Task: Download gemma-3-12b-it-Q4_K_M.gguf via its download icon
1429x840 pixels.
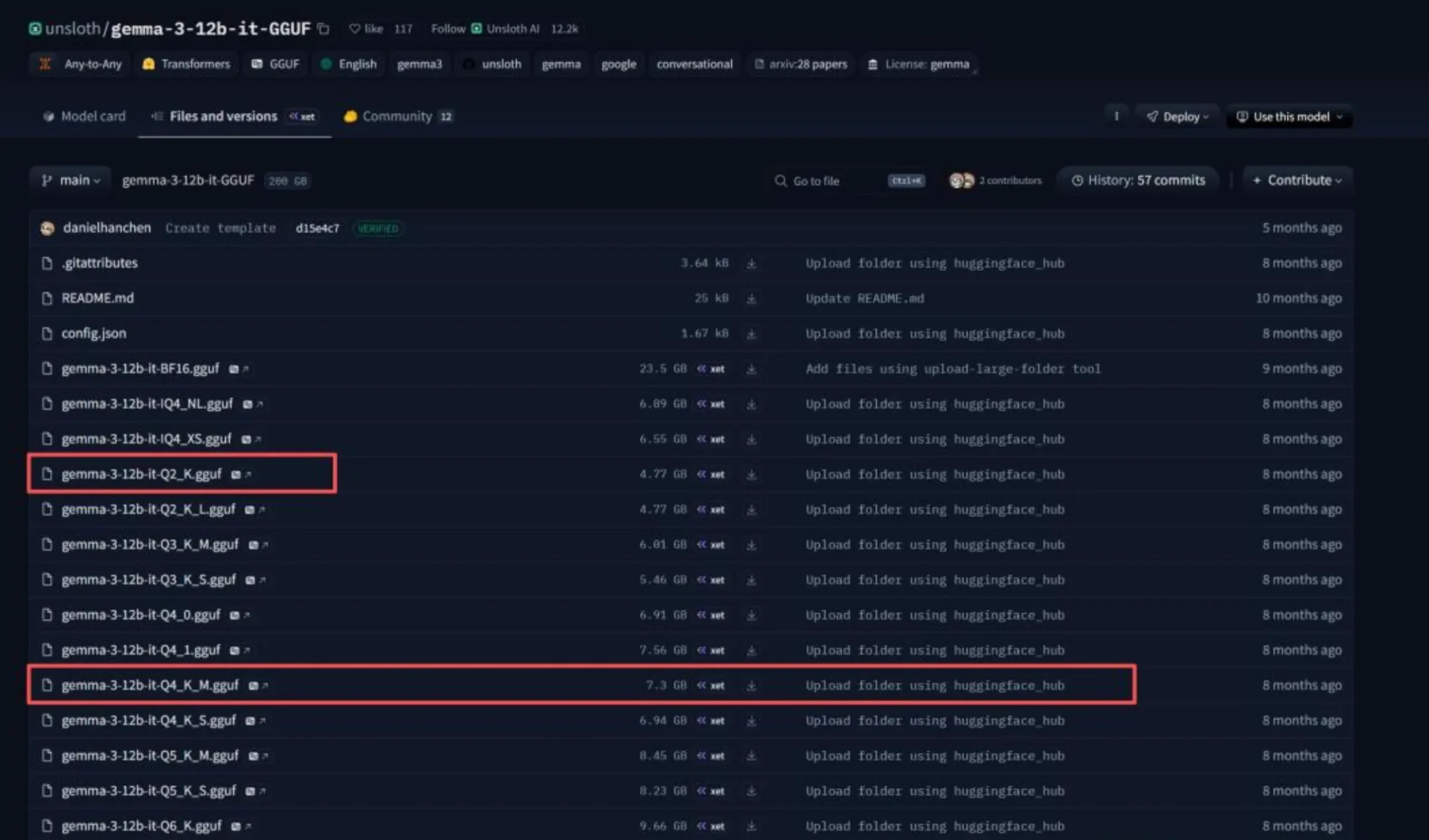Action: coord(751,685)
